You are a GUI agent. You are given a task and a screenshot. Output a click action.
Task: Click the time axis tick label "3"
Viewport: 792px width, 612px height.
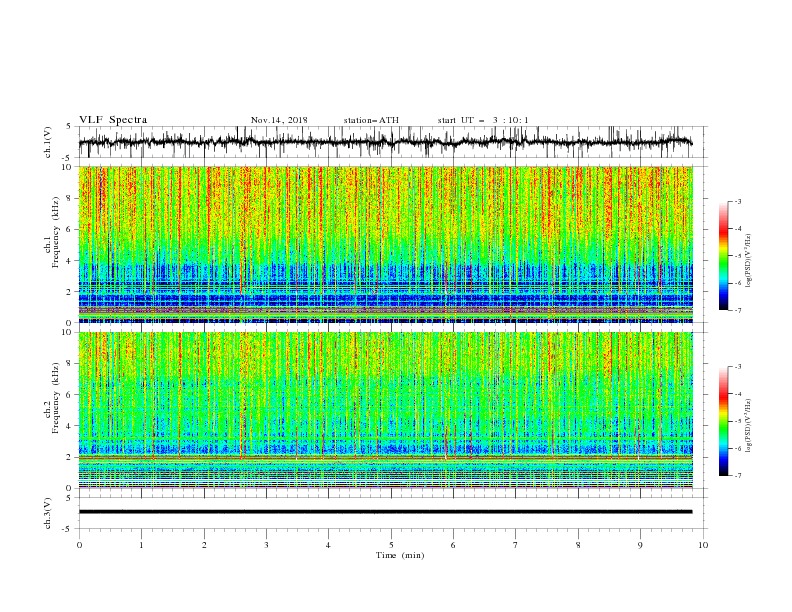pos(266,545)
